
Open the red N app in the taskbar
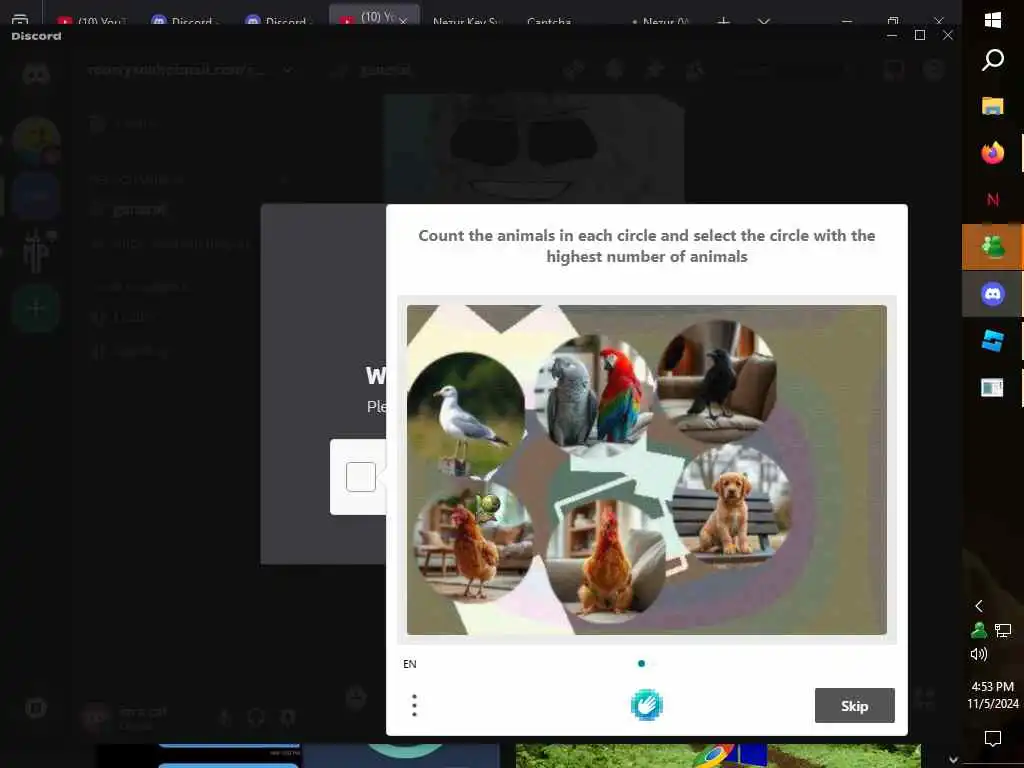click(x=993, y=200)
